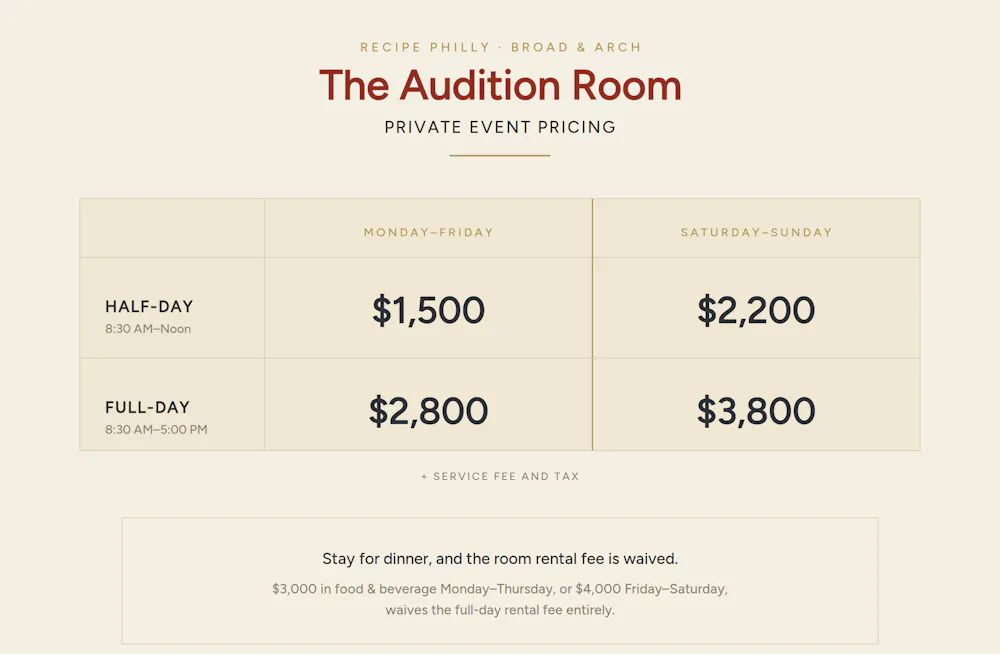1000x654 pixels.
Task: Click the Audition Room heading
Action: (x=500, y=85)
